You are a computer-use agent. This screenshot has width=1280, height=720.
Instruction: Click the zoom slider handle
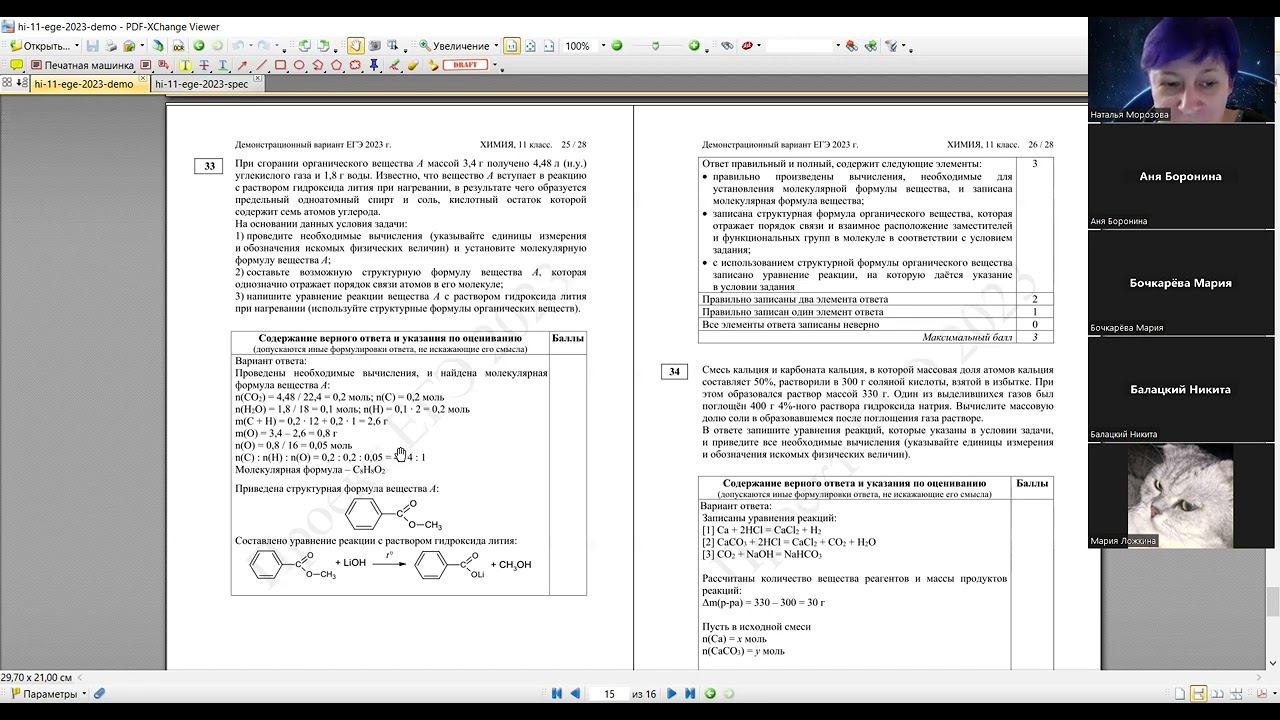[655, 46]
